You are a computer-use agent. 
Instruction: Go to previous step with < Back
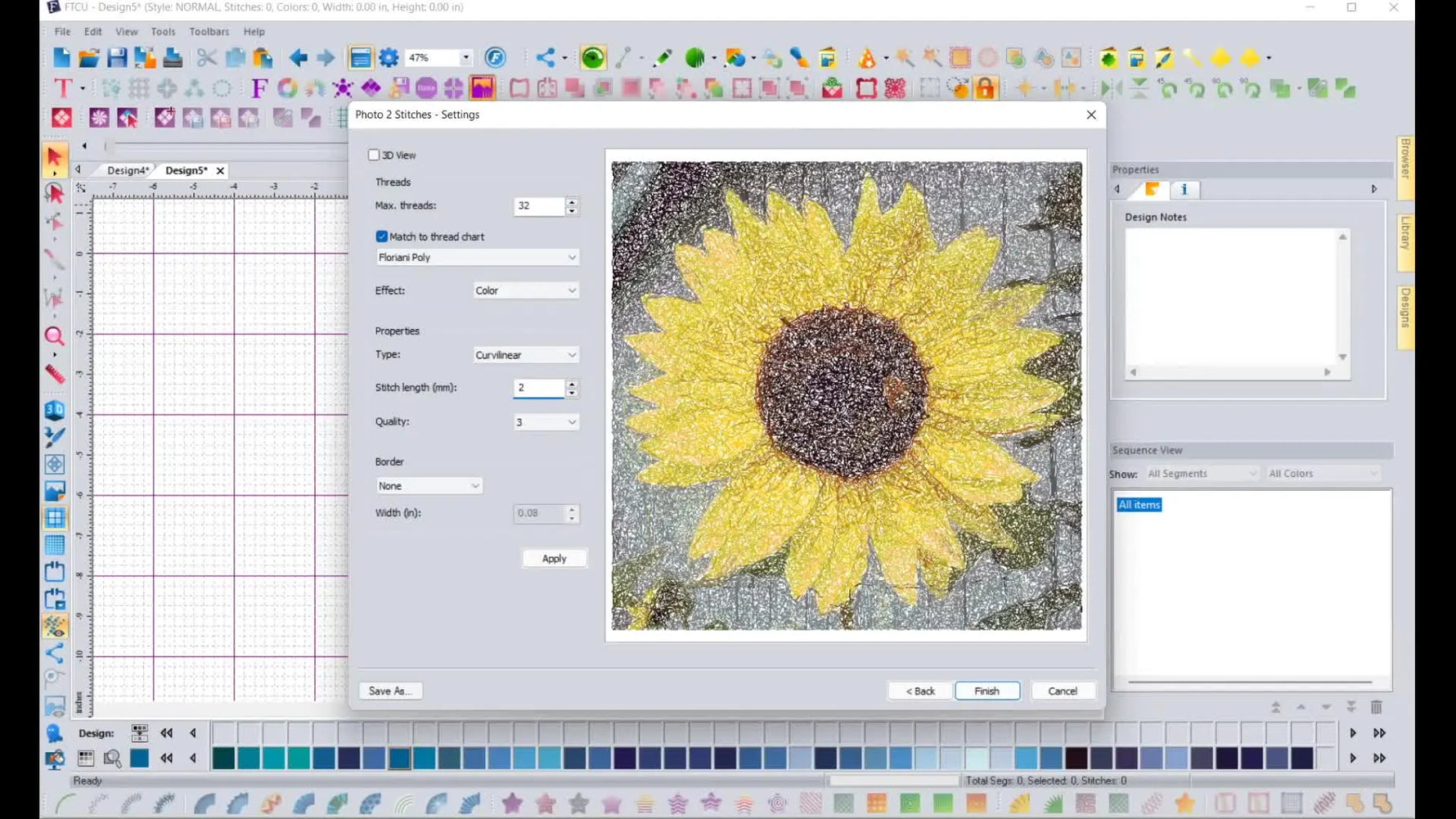pos(920,691)
